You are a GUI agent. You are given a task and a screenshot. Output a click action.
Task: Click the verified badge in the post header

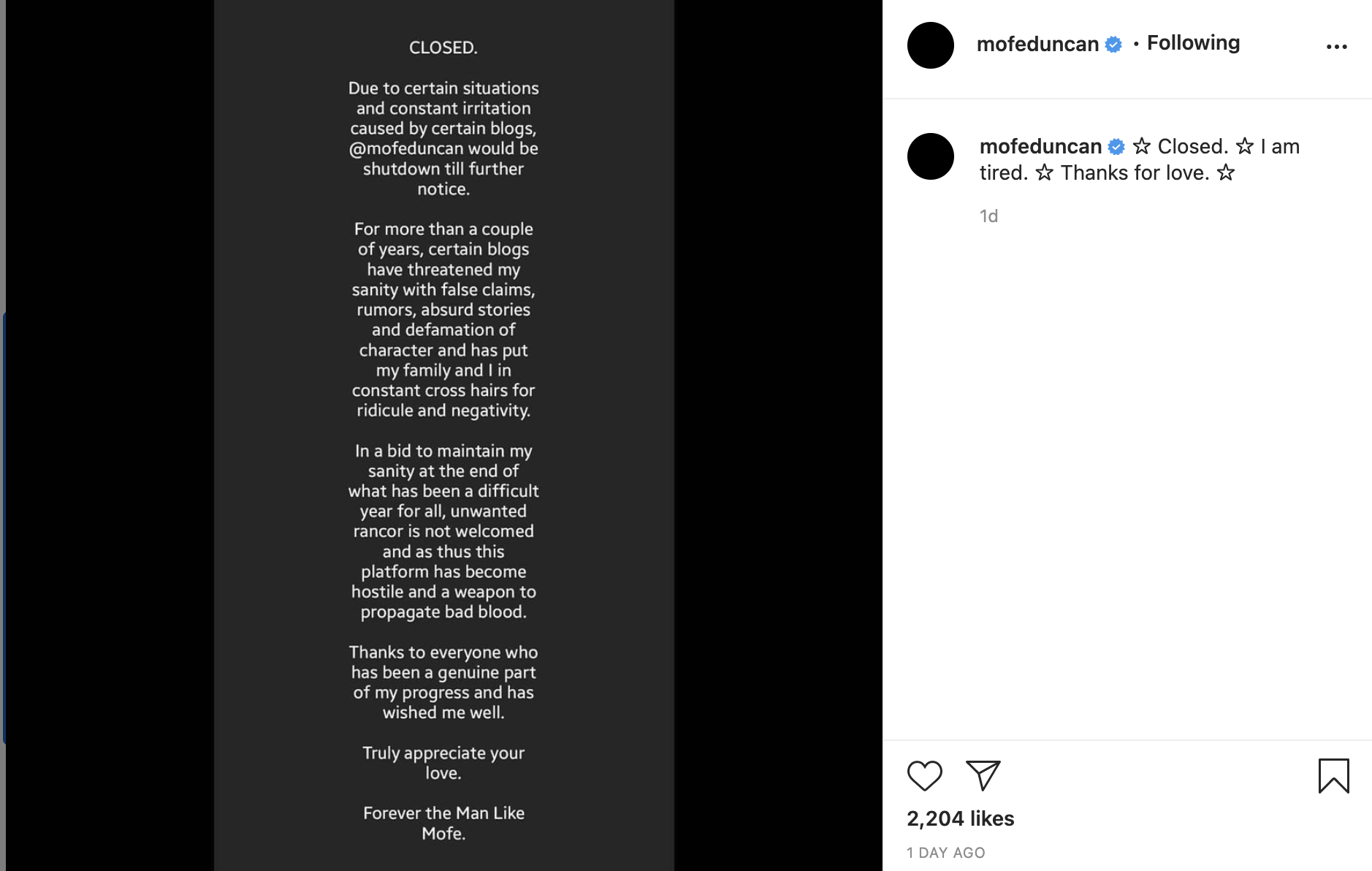(1113, 45)
